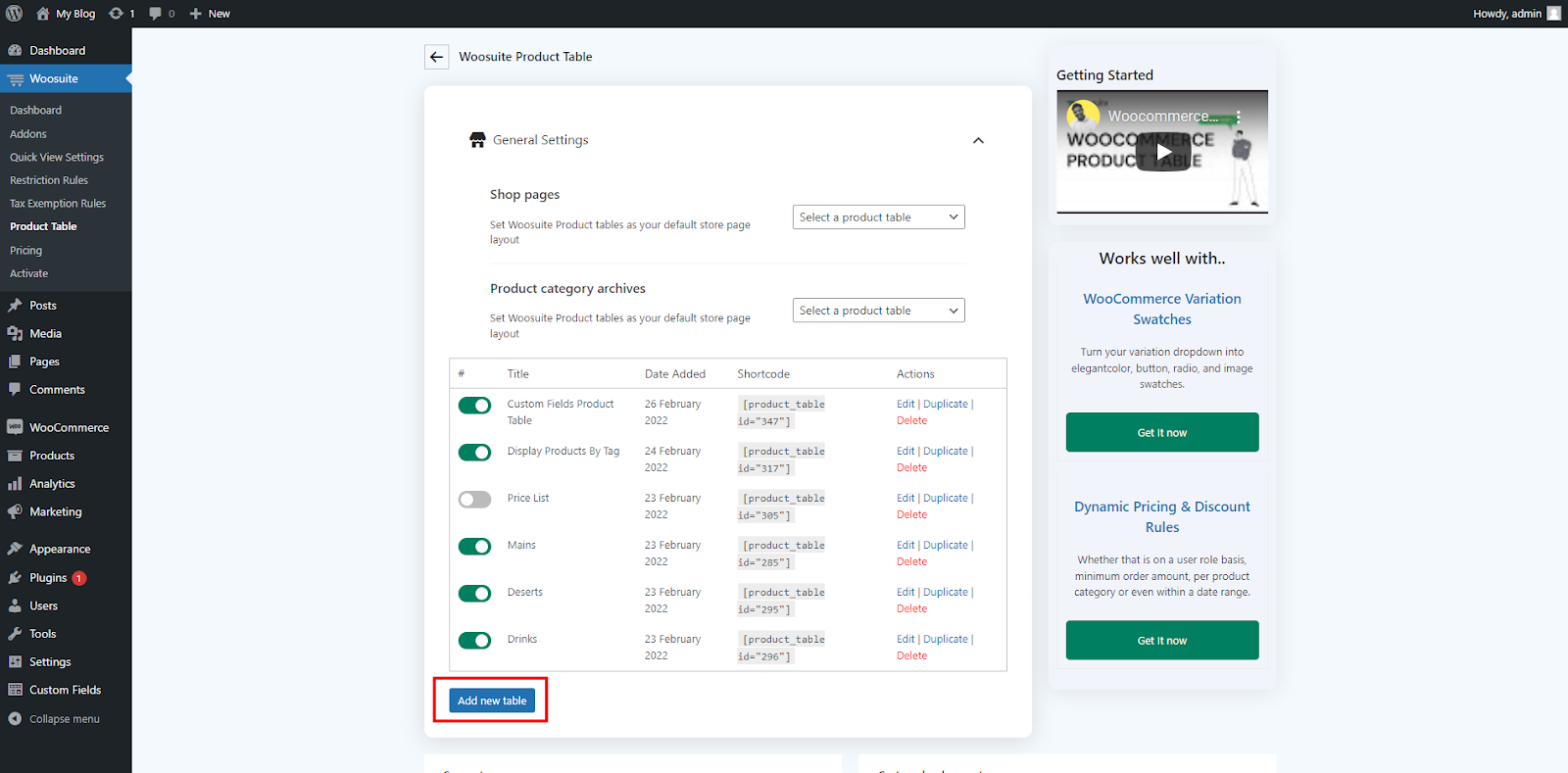
Task: Open the Product category archives table dropdown
Action: coord(879,311)
